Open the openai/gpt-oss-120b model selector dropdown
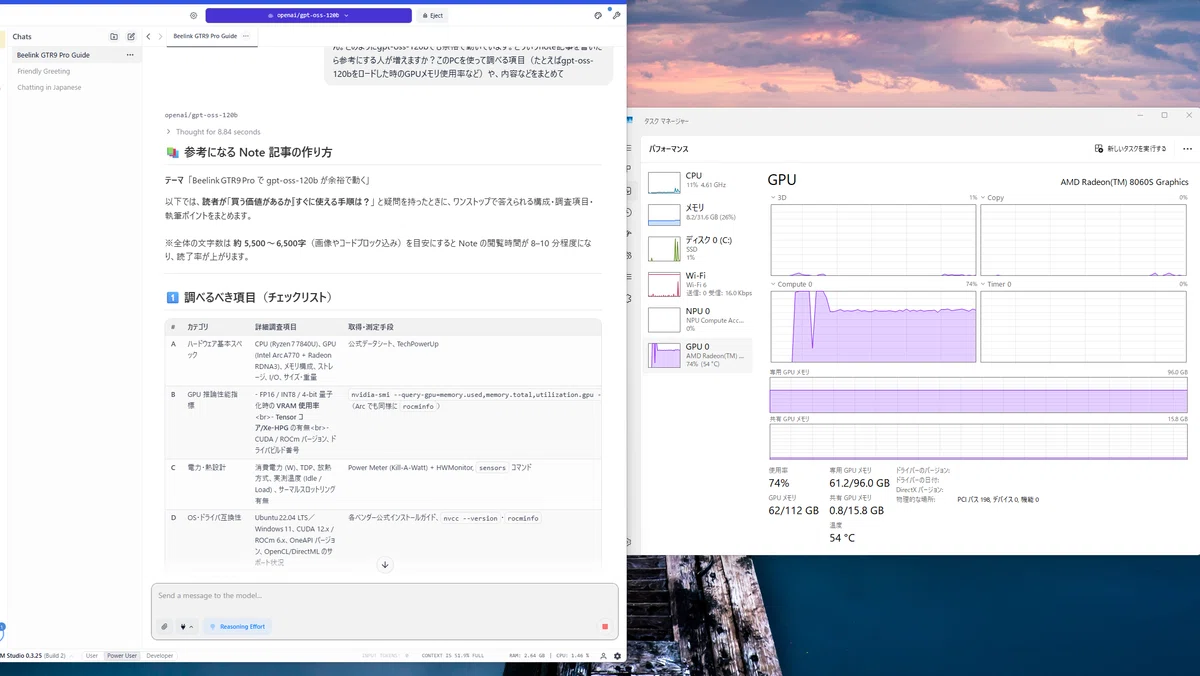 (308, 16)
